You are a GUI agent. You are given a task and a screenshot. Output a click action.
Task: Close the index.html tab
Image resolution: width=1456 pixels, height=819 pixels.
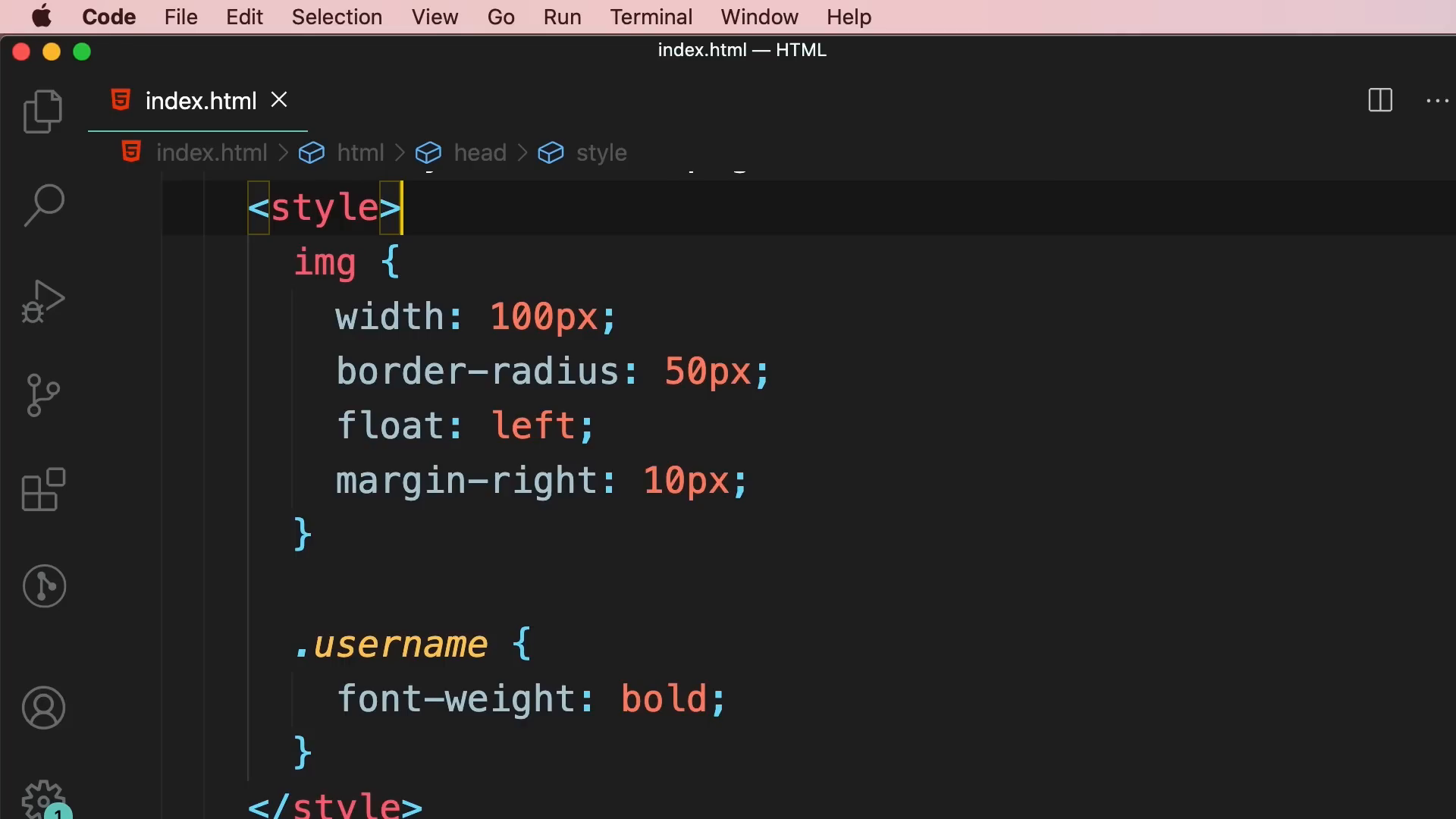279,100
